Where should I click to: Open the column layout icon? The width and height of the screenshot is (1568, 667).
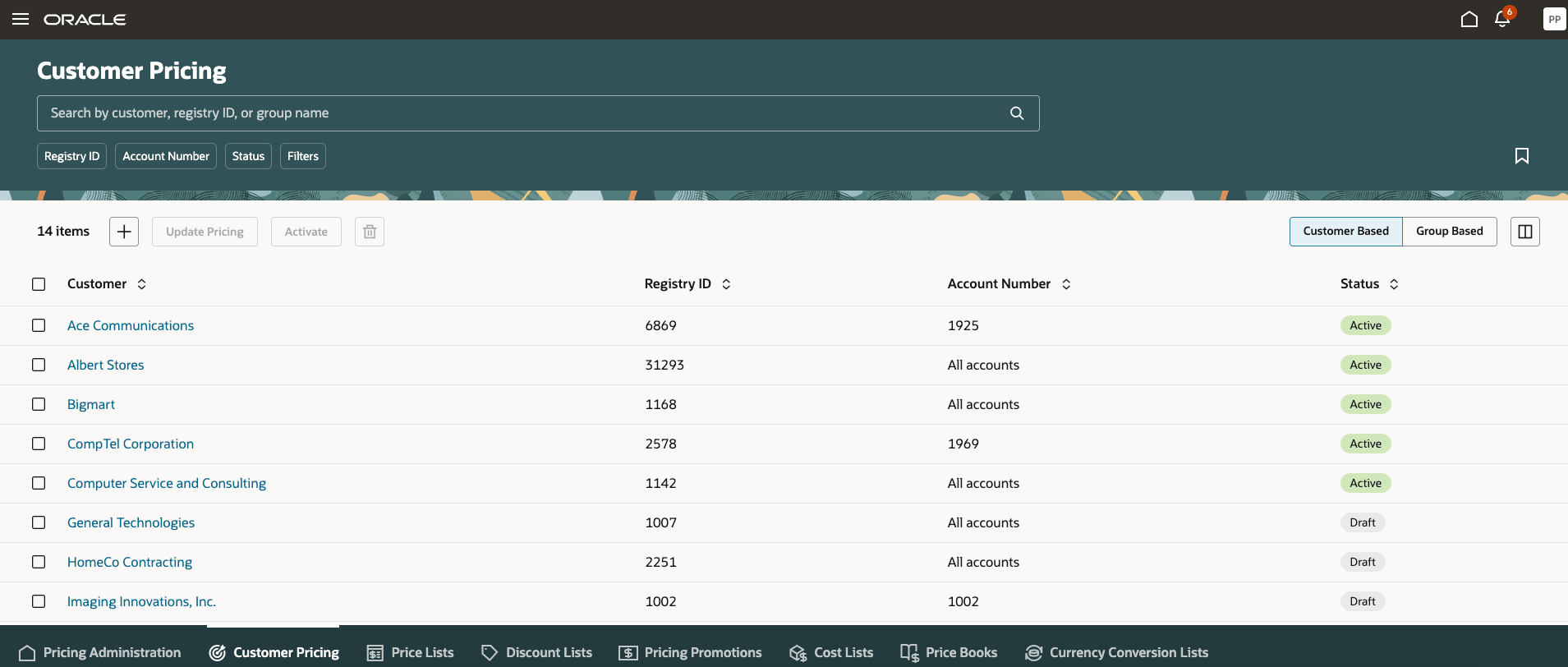[1525, 232]
